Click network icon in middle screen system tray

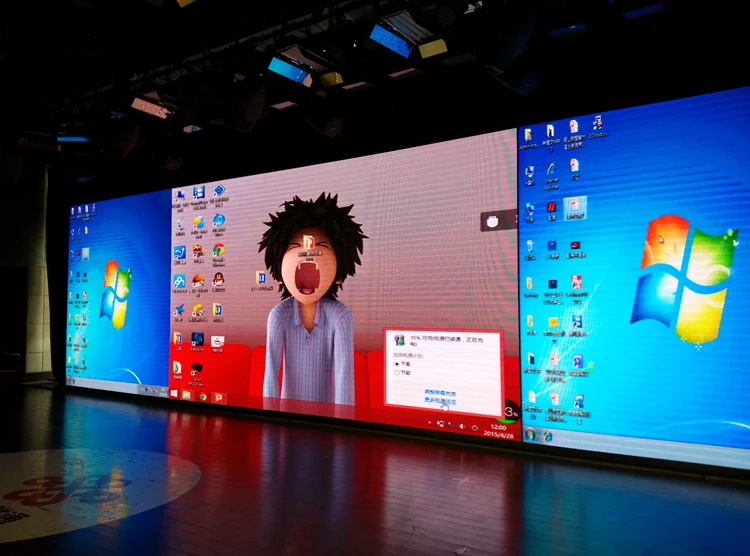[451, 425]
